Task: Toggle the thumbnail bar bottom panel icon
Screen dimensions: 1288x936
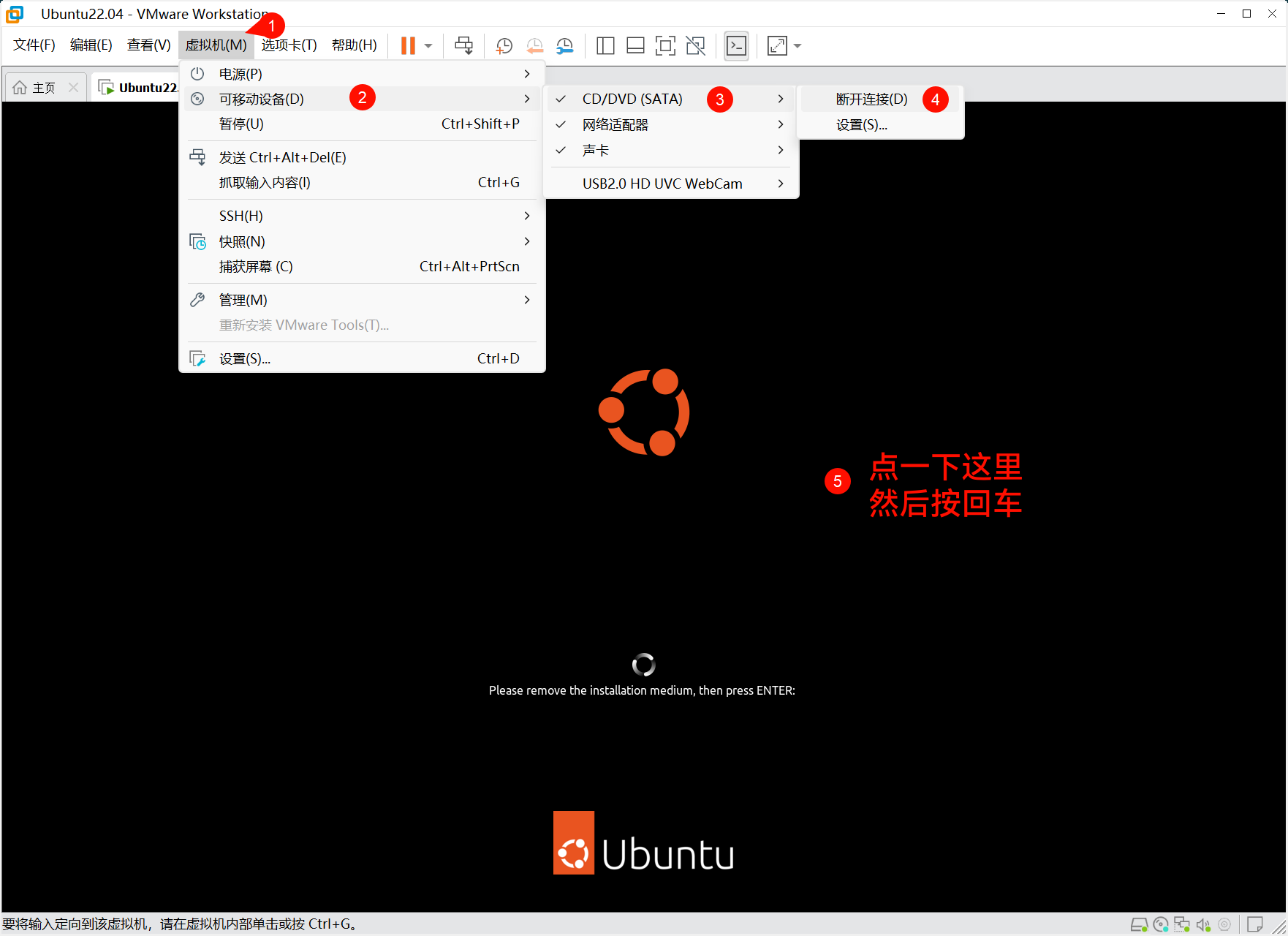Action: point(635,45)
